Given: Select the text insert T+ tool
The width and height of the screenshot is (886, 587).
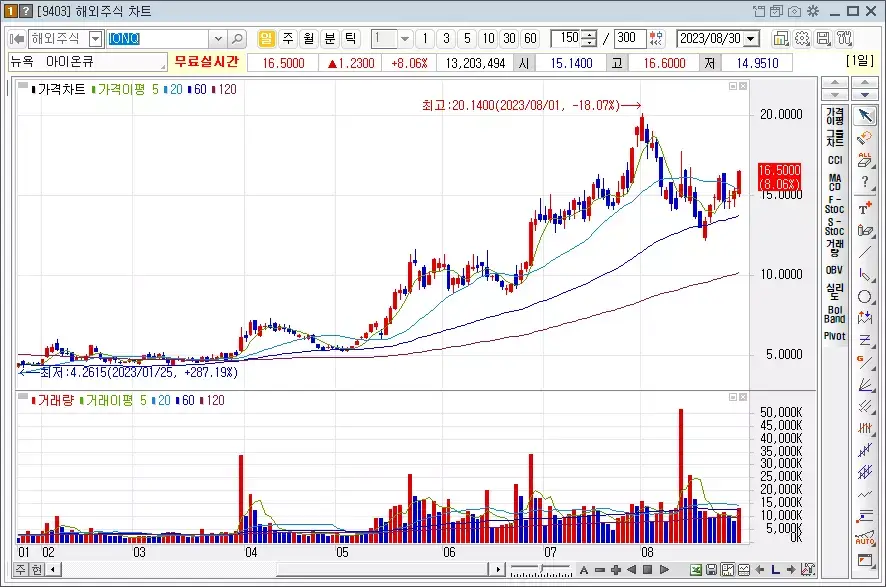Looking at the screenshot, I should coord(865,208).
